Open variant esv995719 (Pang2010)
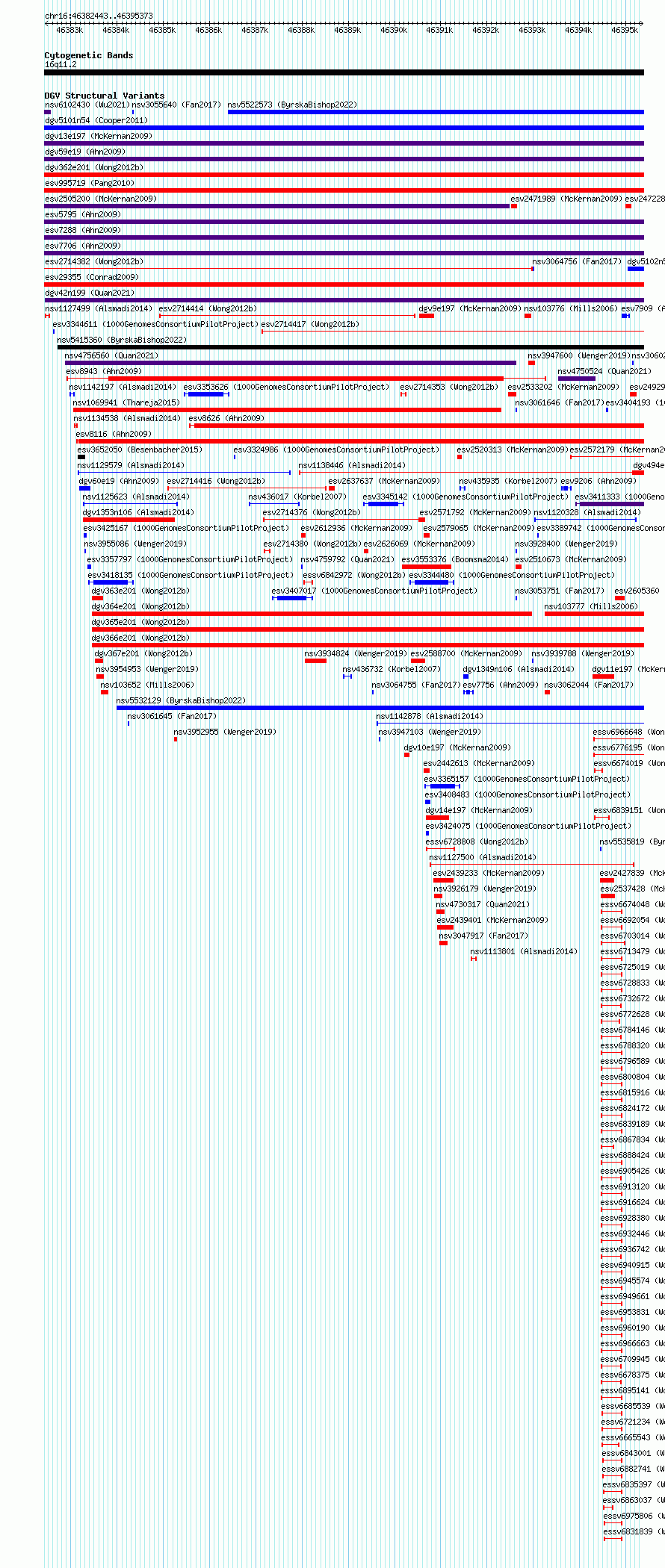The height and width of the screenshot is (1568, 665). (x=90, y=183)
